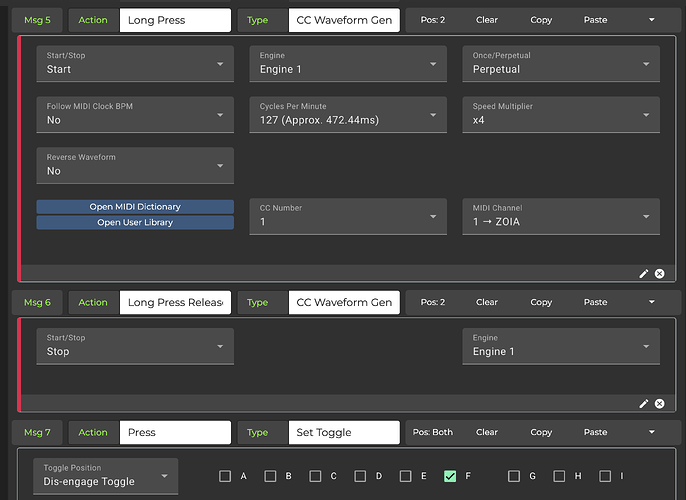Expand the Toggle Position dropdown
686x500 pixels.
106,476
